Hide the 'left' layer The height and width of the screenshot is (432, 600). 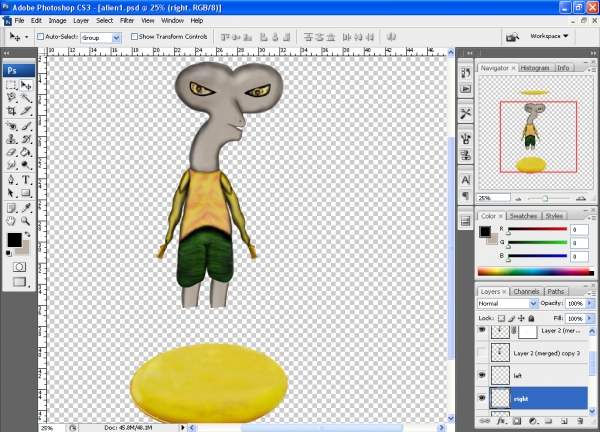click(x=482, y=375)
